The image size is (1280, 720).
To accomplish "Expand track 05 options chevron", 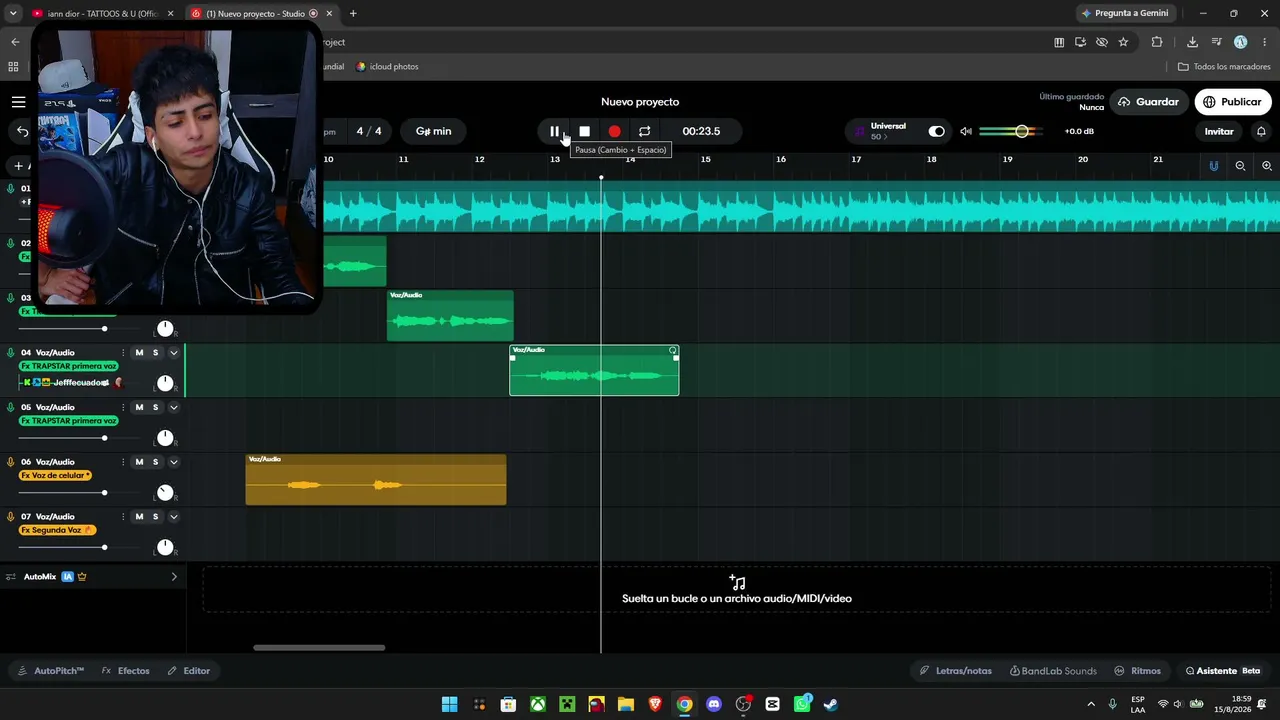I will coord(173,407).
